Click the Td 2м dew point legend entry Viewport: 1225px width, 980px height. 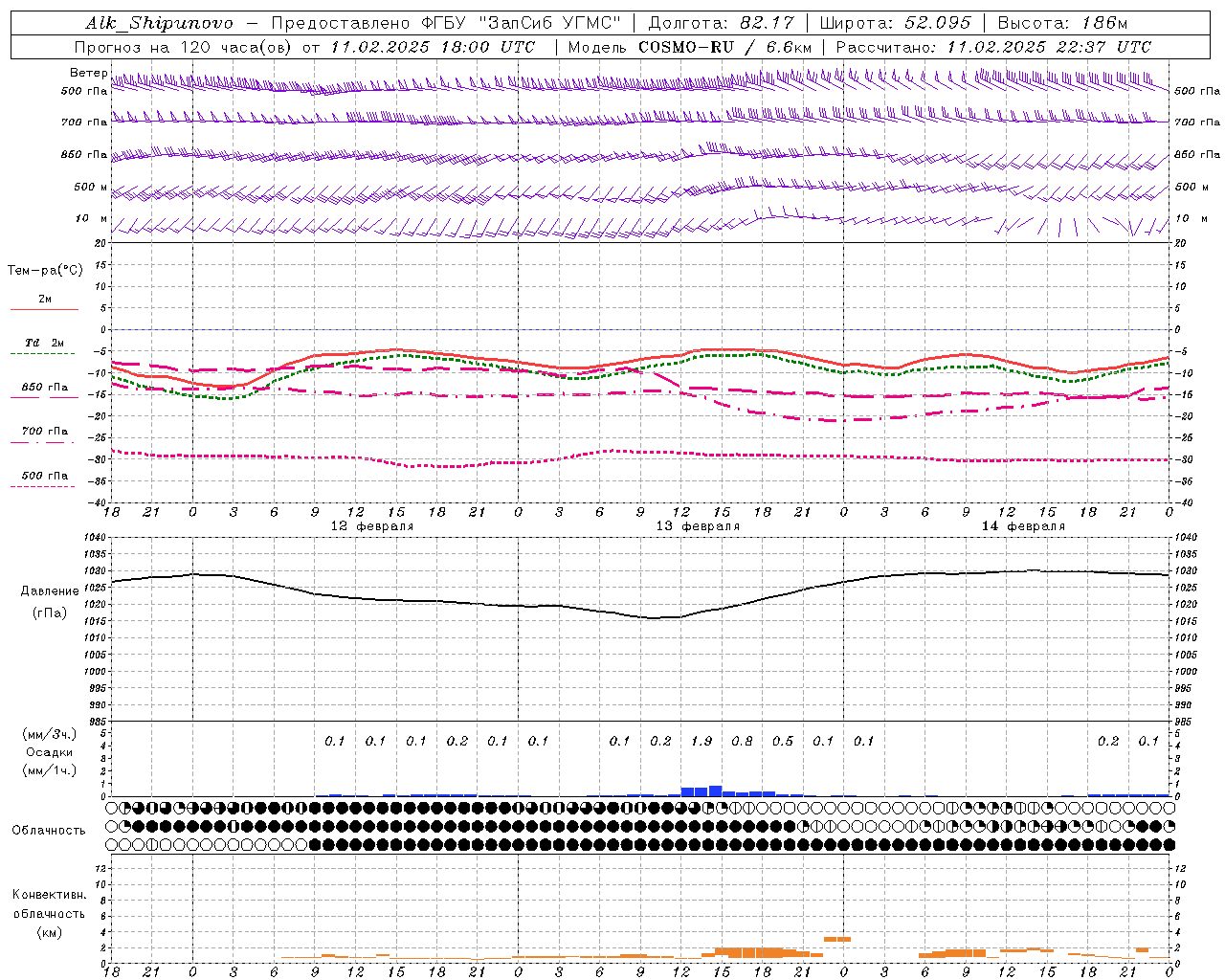tap(45, 343)
